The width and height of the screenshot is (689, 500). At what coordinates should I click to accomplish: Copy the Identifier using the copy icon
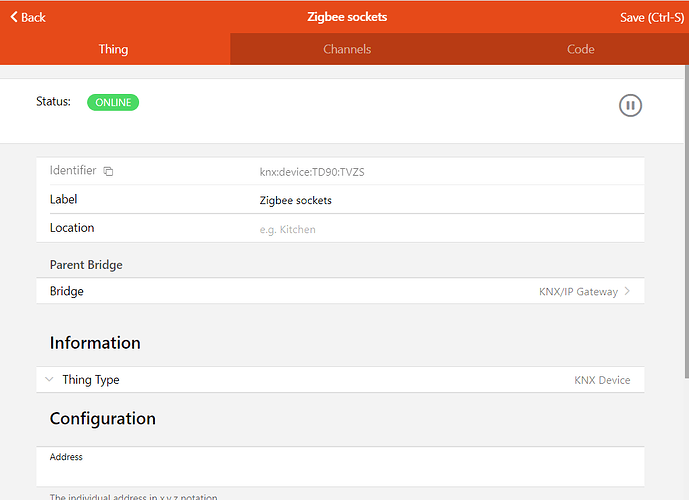click(108, 172)
